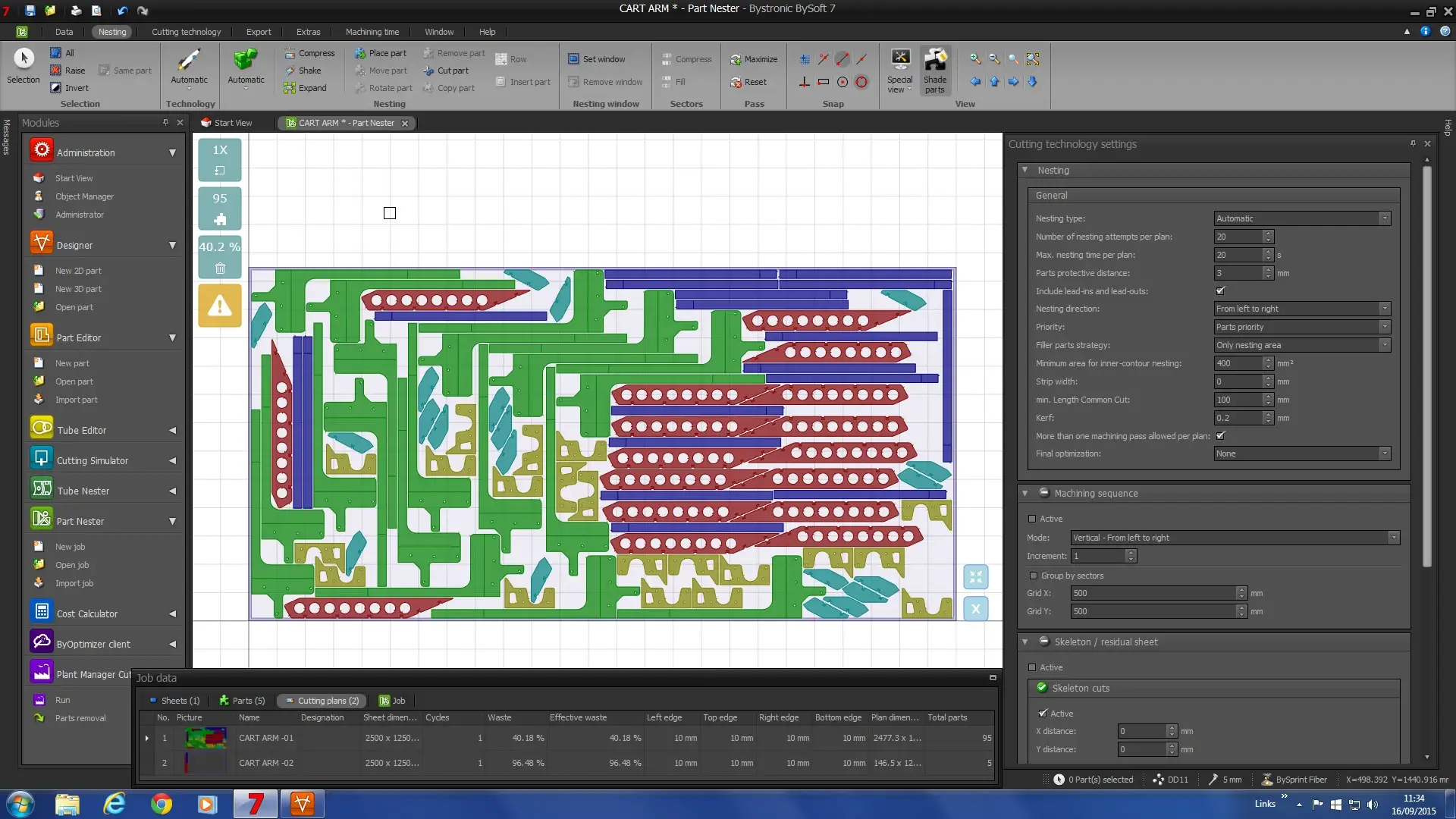
Task: Click Open job under Part Nester
Action: point(72,565)
